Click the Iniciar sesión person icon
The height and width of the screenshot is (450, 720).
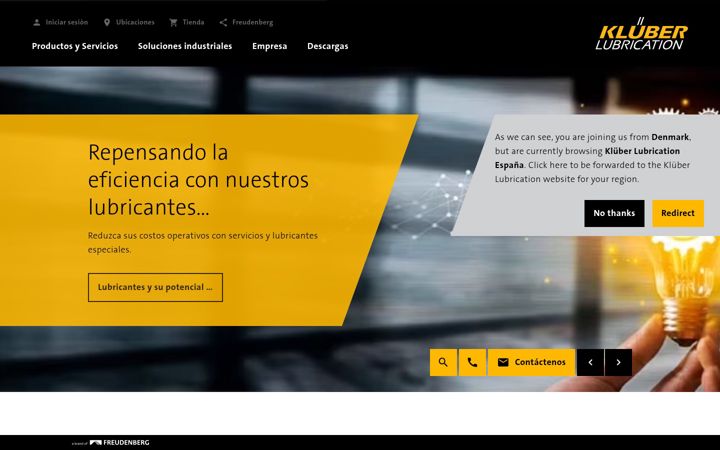click(37, 22)
